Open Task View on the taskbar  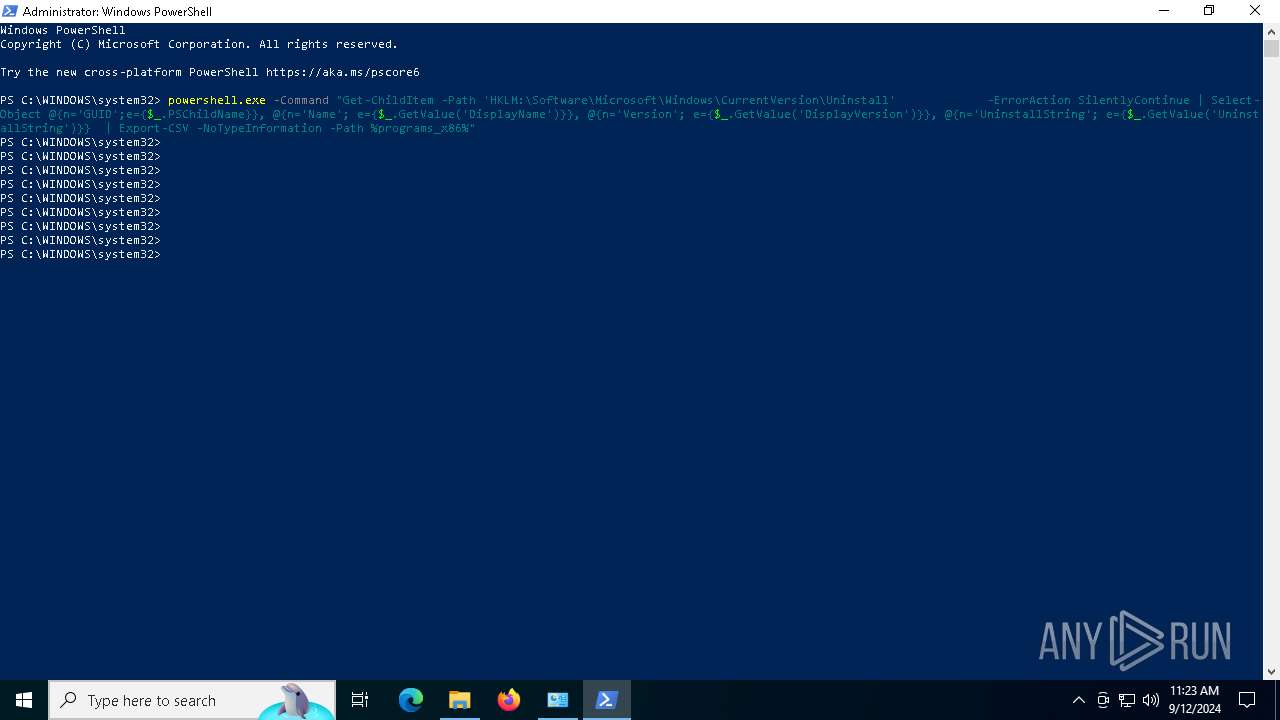[x=360, y=700]
